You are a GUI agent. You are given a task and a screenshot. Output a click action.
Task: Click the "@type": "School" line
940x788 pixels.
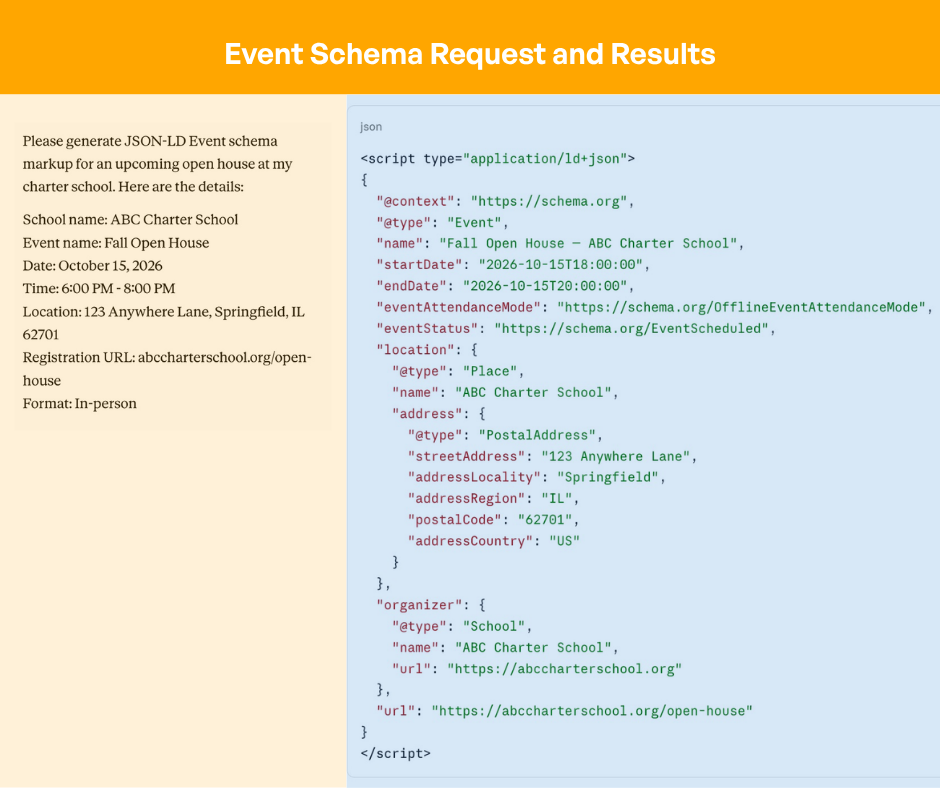pyautogui.click(x=462, y=627)
